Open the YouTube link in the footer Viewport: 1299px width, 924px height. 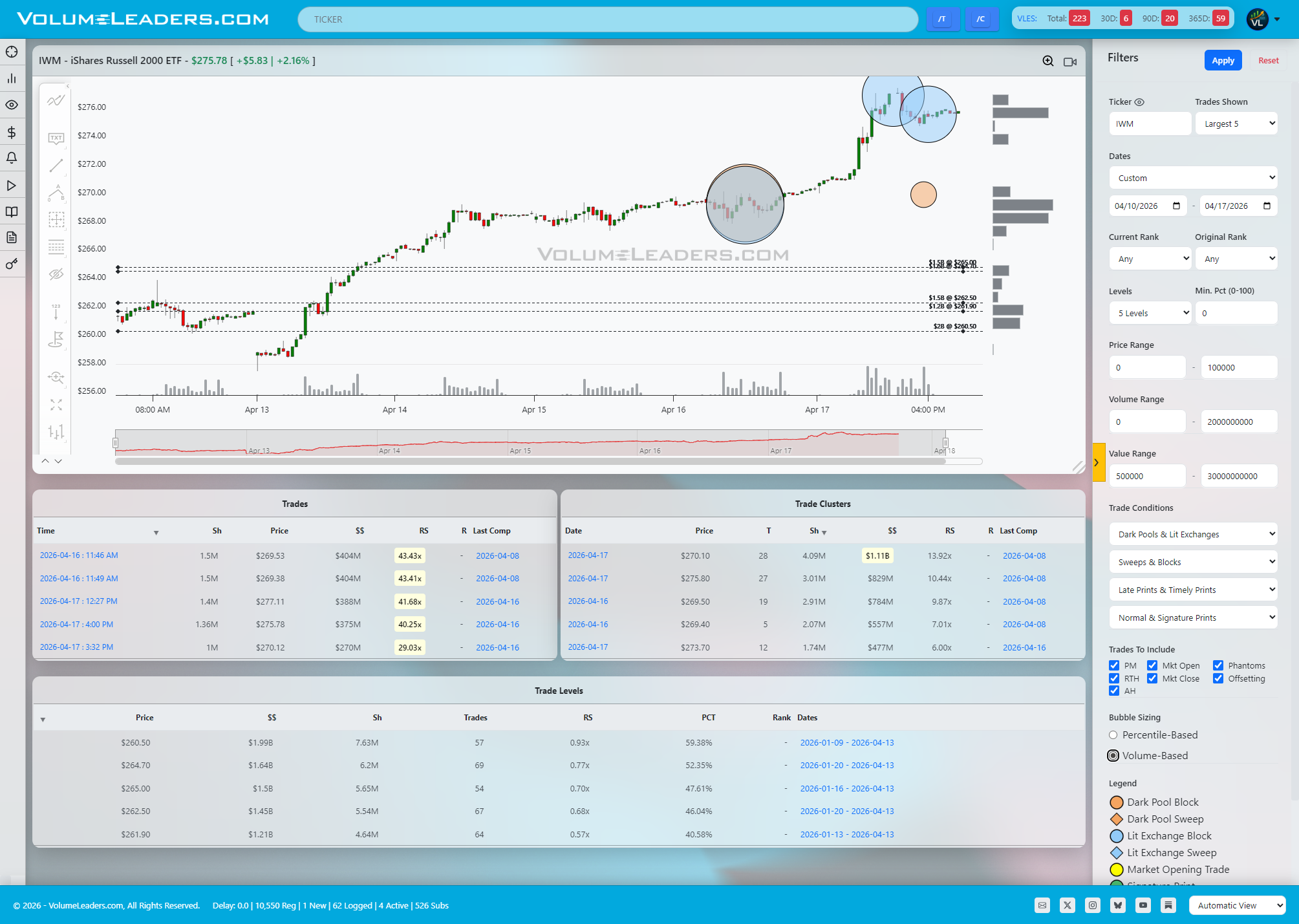(x=1143, y=905)
